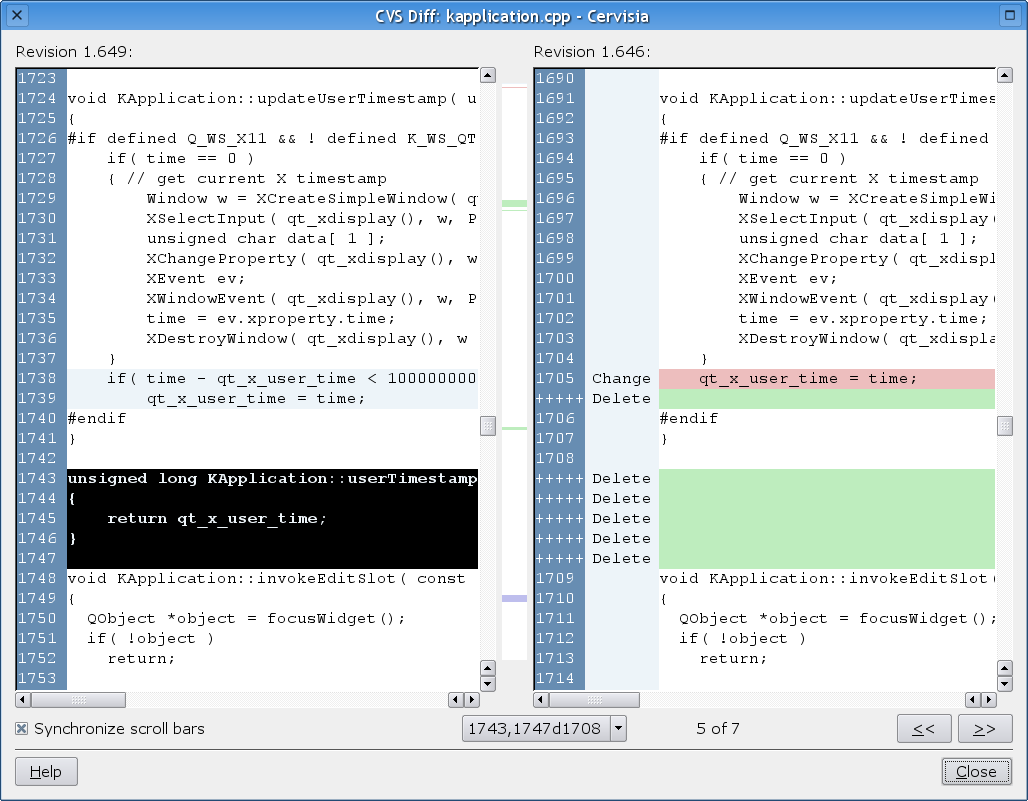Click the right pane's horizontal scroll-right arrow
The width and height of the screenshot is (1028, 801).
coord(989,700)
